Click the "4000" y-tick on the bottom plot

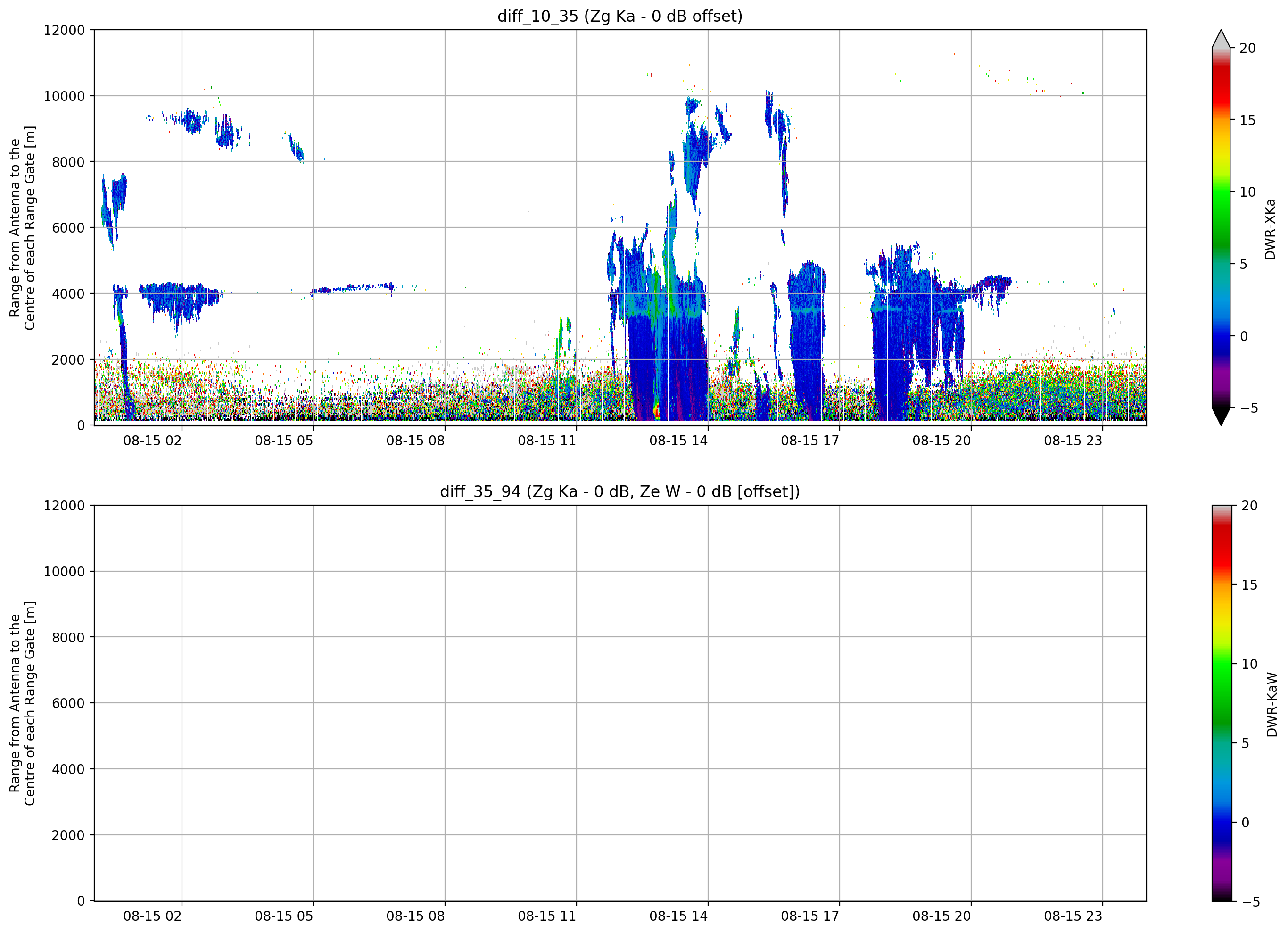68,769
